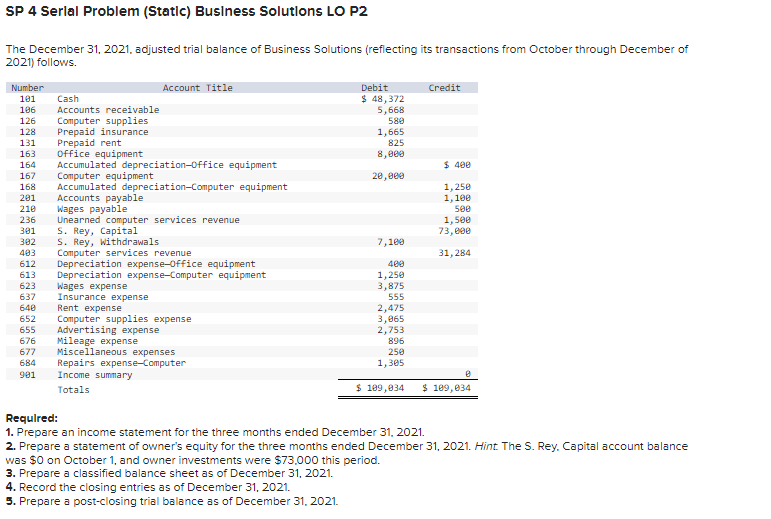This screenshot has height=519, width=771.
Task: Select the 'Account Title' column header
Action: (x=198, y=88)
